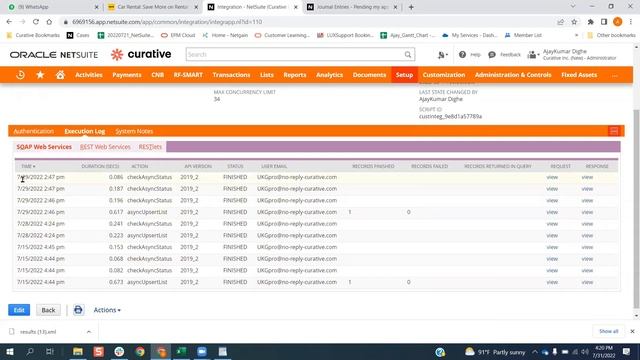Share this page icon in address bar
Screen dimensions: 640x360
pyautogui.click(x=560, y=22)
